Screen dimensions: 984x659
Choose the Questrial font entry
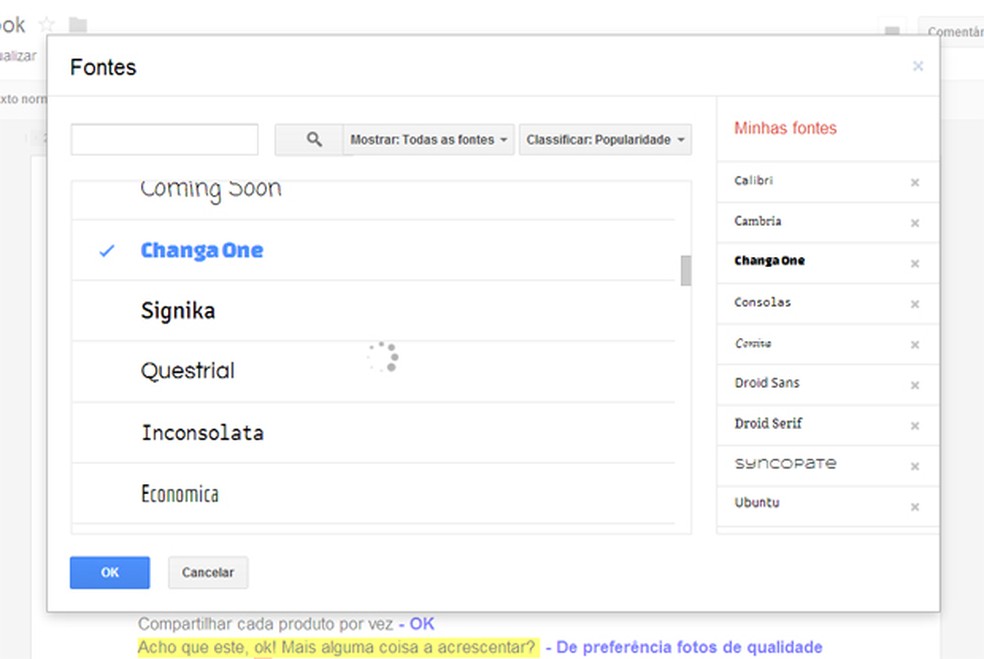188,371
